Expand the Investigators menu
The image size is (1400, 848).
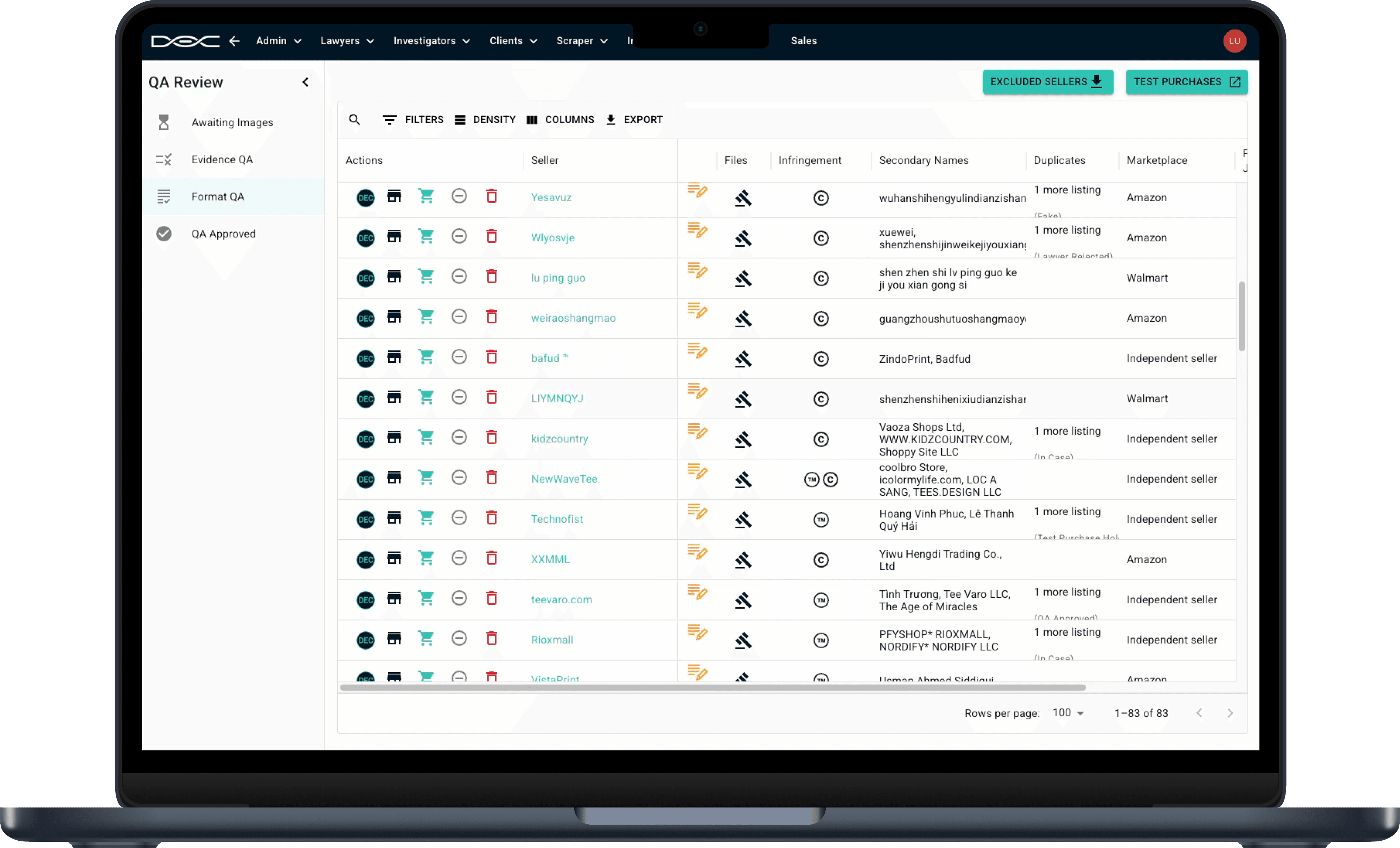(x=432, y=41)
